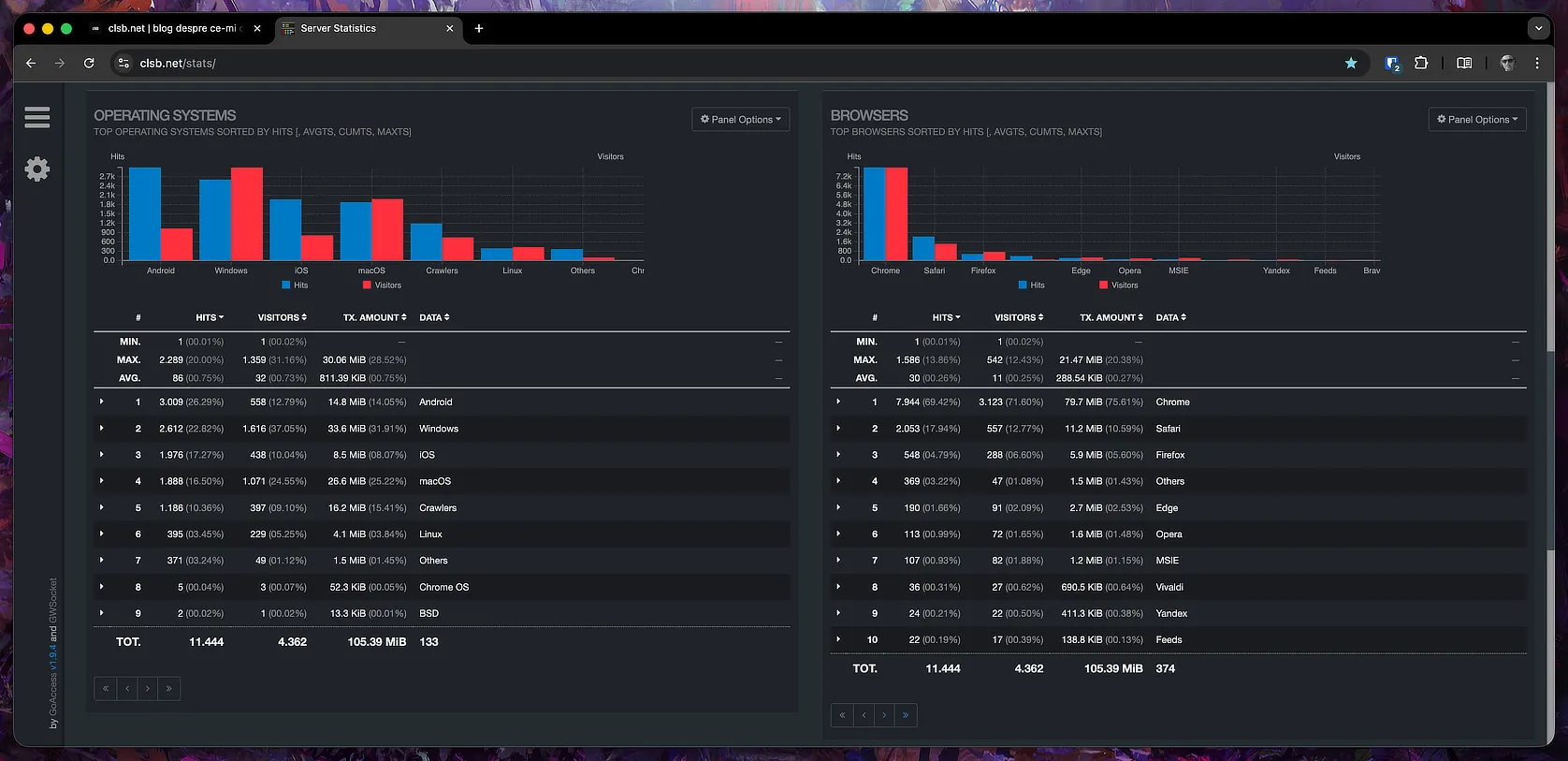Open the hamburger menu in sidebar

coord(37,117)
